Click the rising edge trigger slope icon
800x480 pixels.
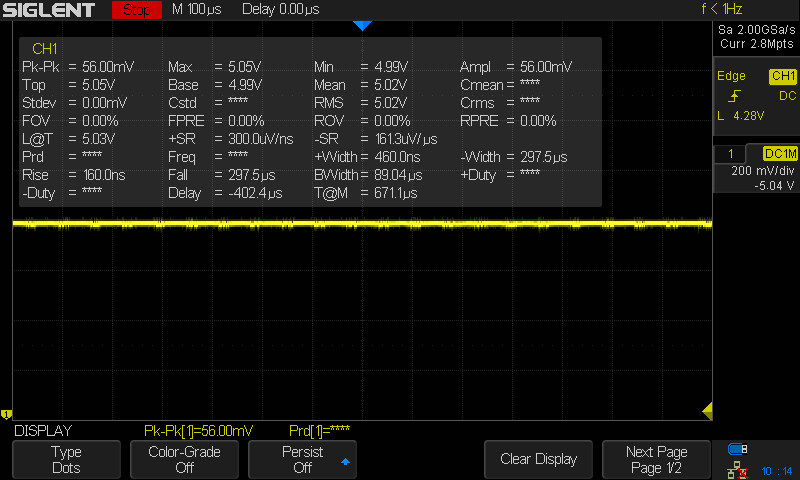735,96
